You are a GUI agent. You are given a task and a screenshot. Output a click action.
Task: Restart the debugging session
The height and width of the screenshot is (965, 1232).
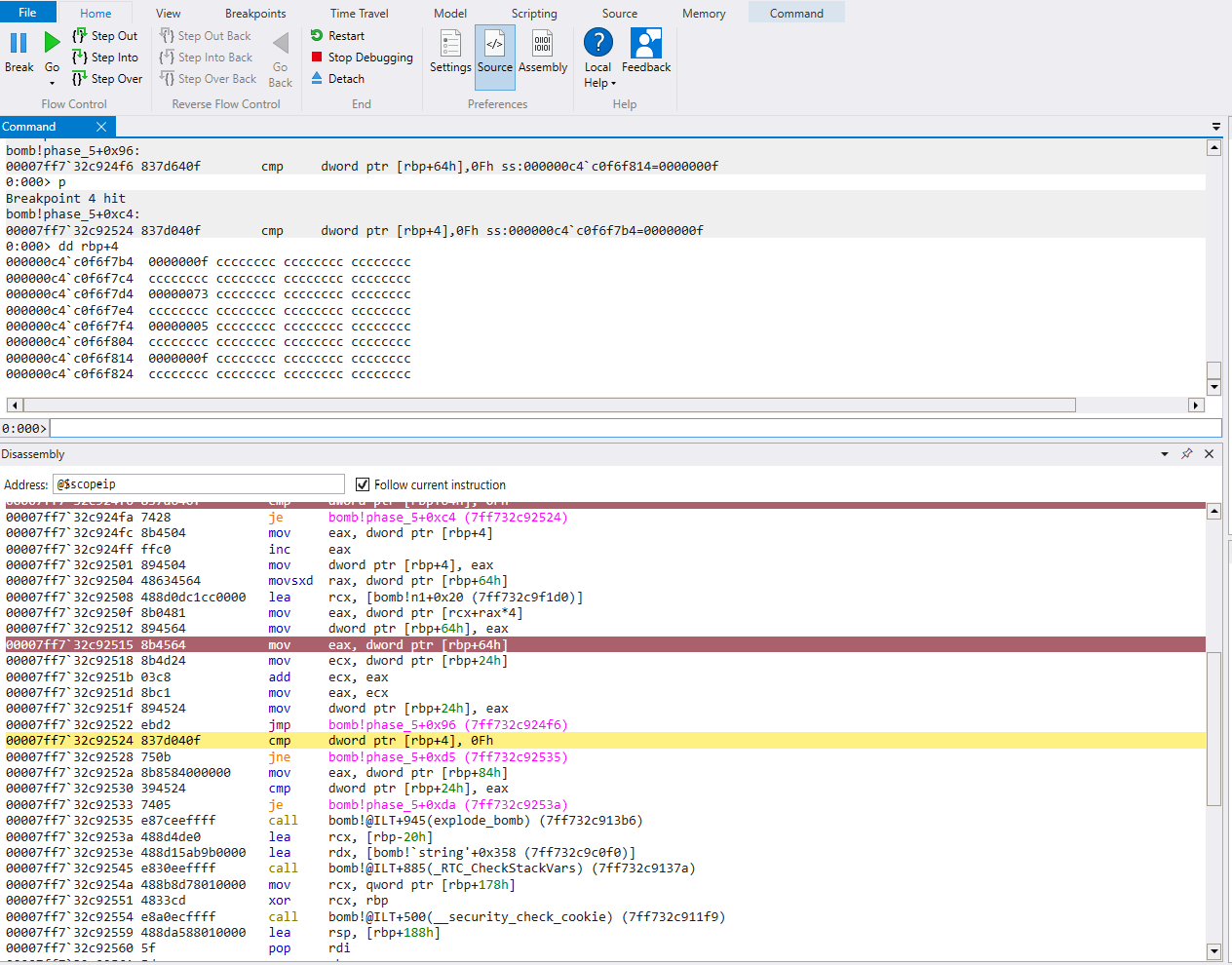pos(337,36)
